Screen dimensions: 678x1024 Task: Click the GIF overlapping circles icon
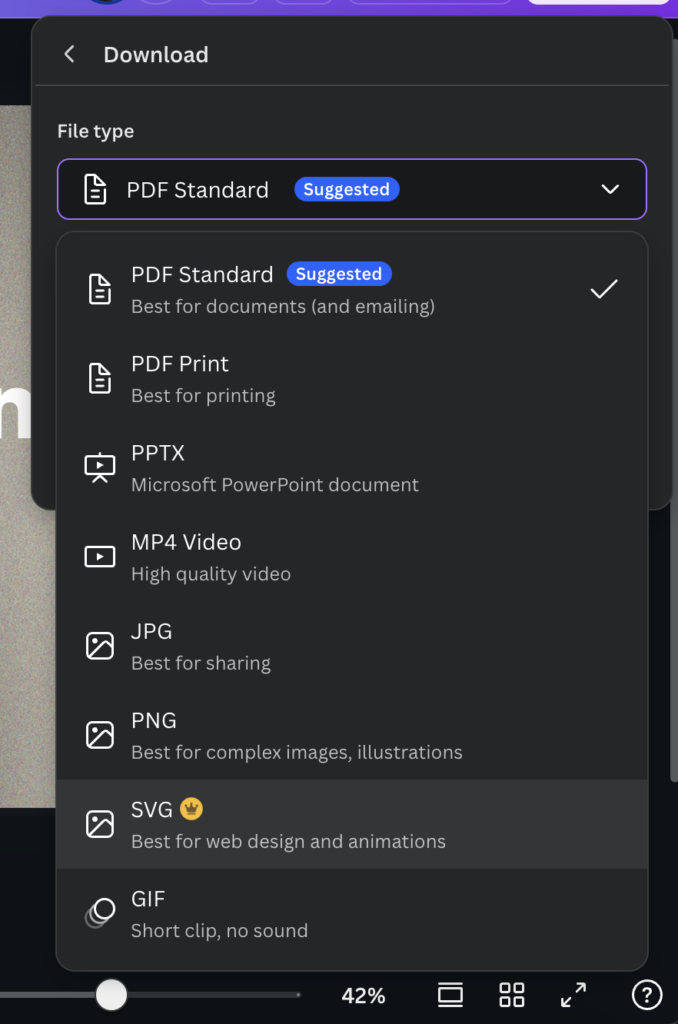pyautogui.click(x=99, y=913)
